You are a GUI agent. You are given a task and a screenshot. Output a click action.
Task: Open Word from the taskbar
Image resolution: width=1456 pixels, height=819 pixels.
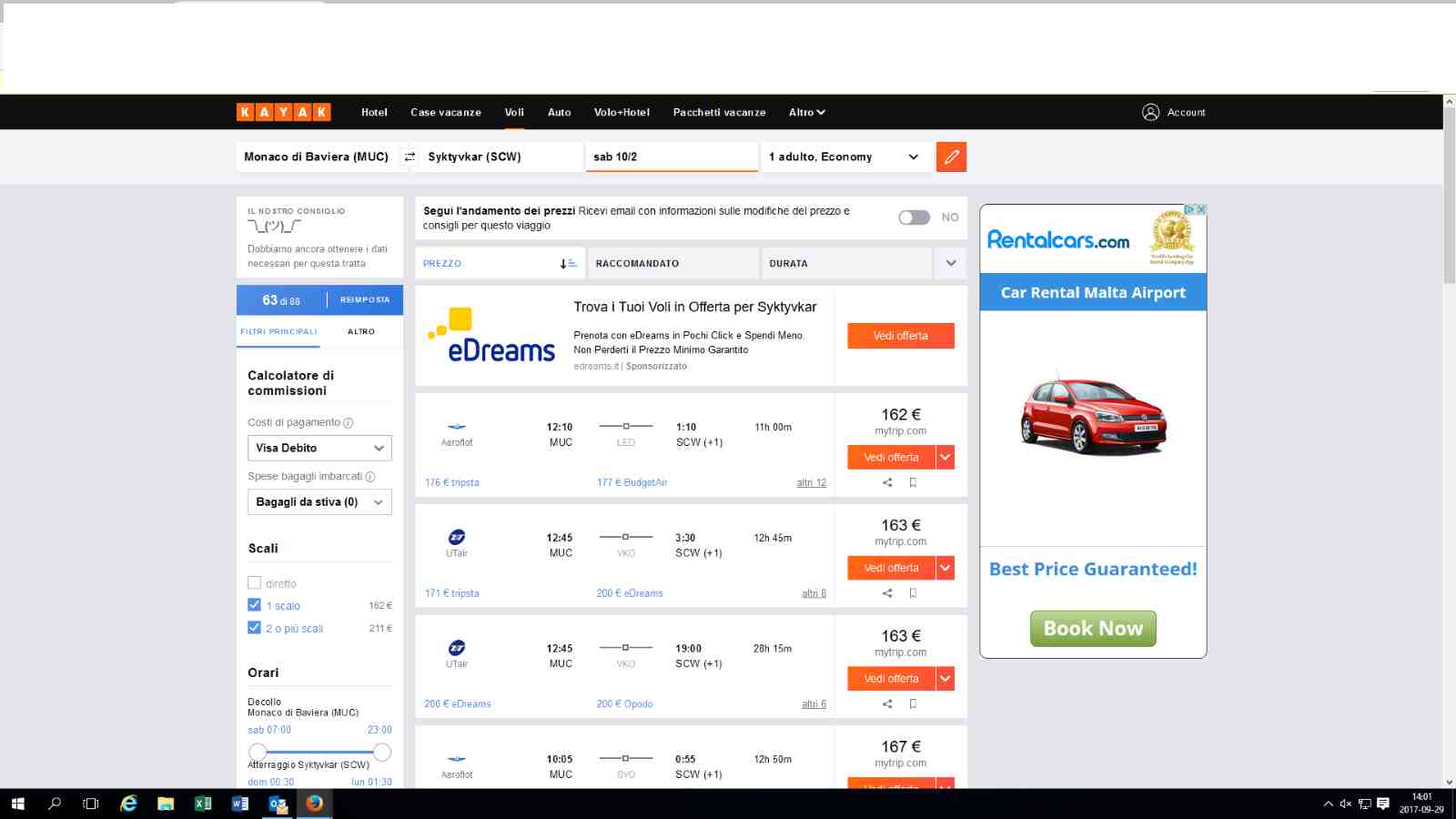[240, 804]
